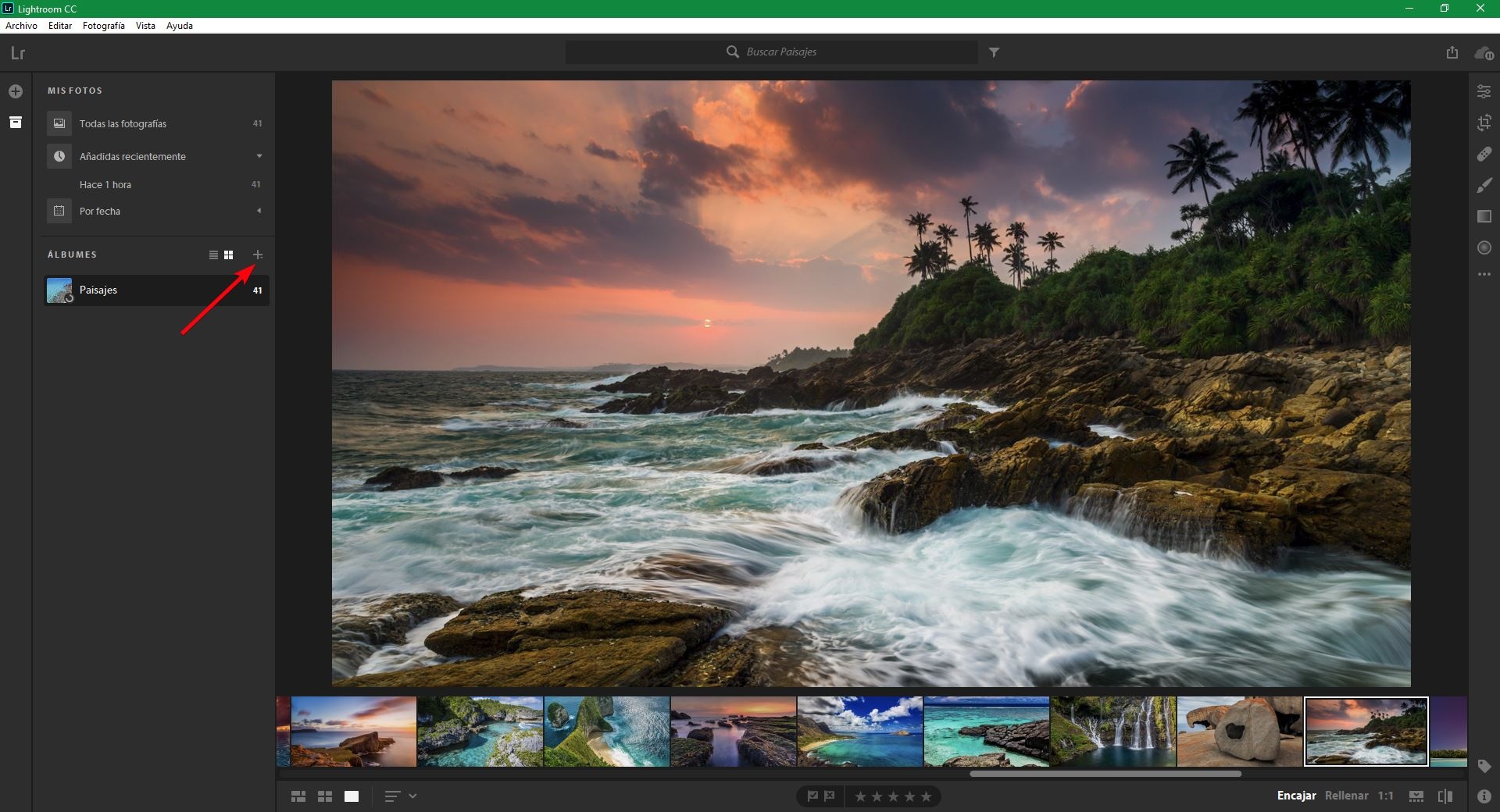Select the aerial green island beach thumbnail

click(x=607, y=732)
